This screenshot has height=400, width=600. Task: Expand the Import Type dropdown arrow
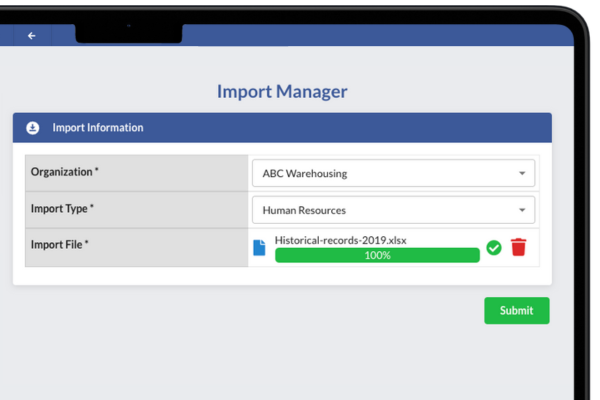(521, 211)
